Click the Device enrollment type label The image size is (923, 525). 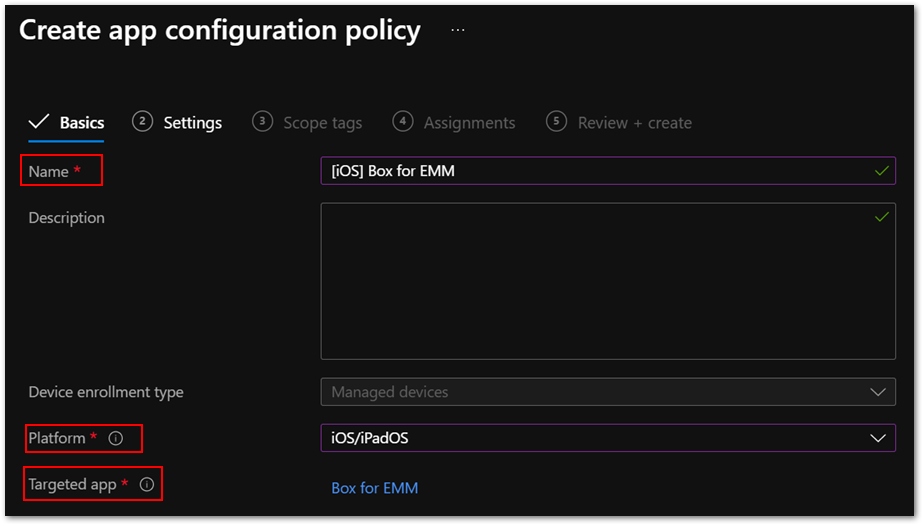(x=106, y=392)
